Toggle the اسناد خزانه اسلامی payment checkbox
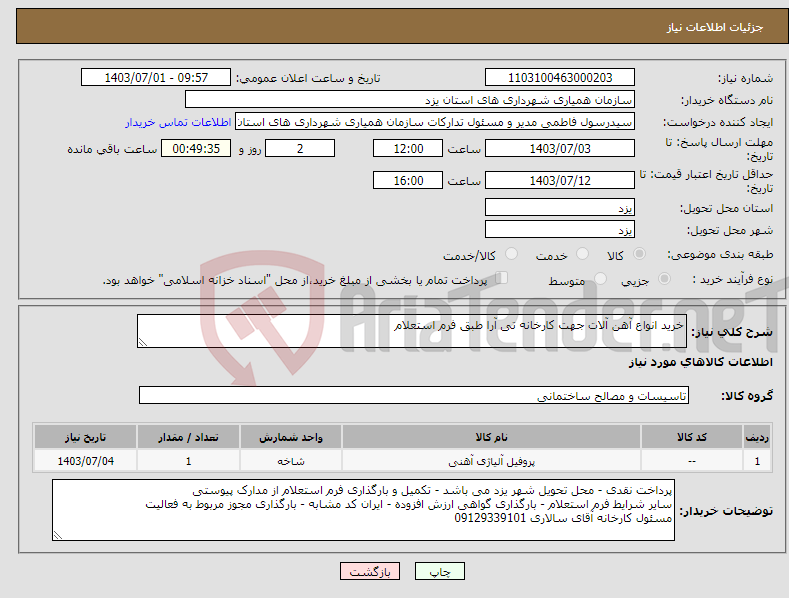This screenshot has height=598, width=789. tap(501, 278)
